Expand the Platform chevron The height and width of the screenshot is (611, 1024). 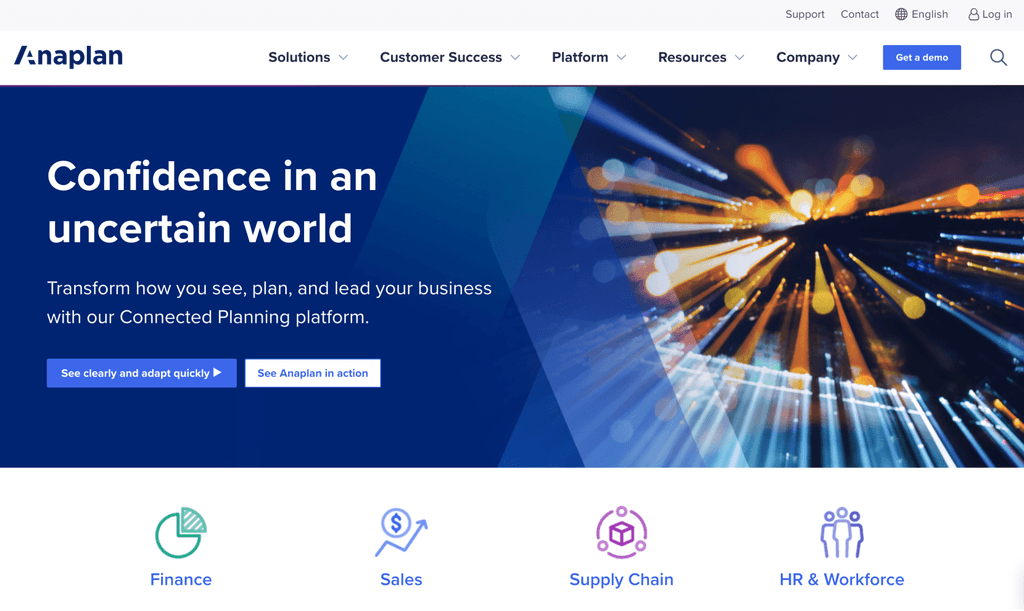coord(621,57)
